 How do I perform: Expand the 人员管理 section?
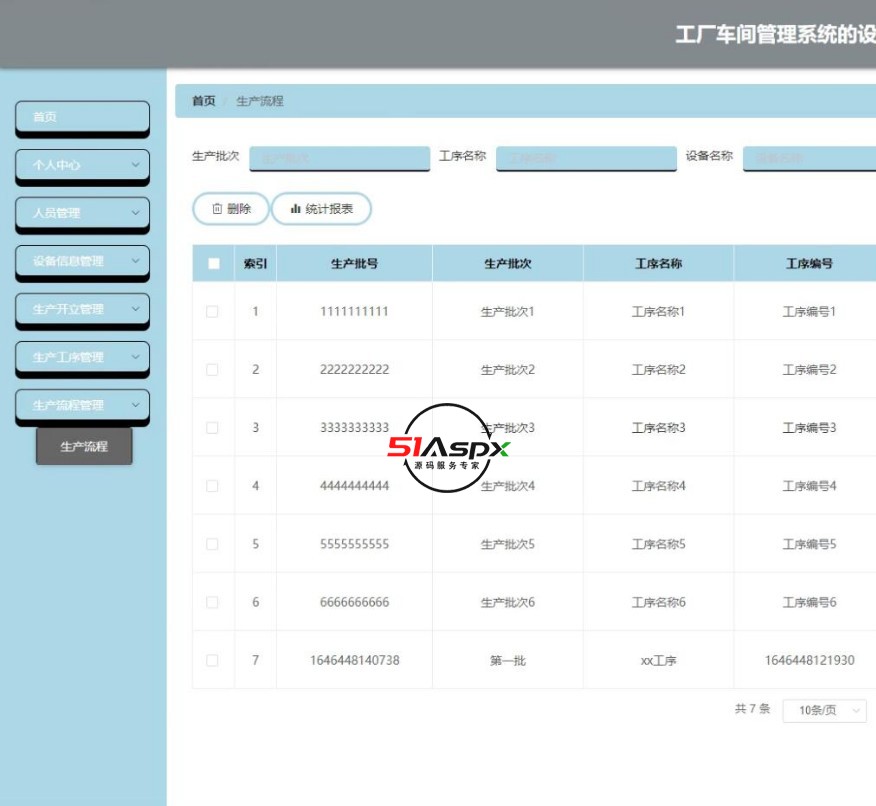coord(81,214)
